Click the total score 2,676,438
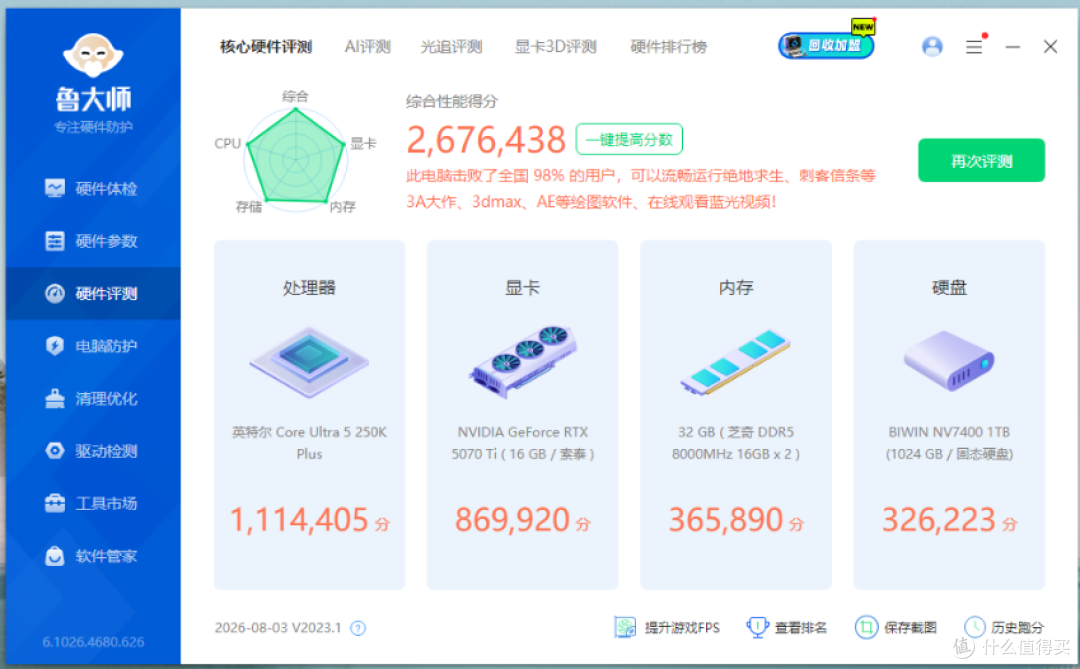The width and height of the screenshot is (1080, 669). click(x=486, y=140)
